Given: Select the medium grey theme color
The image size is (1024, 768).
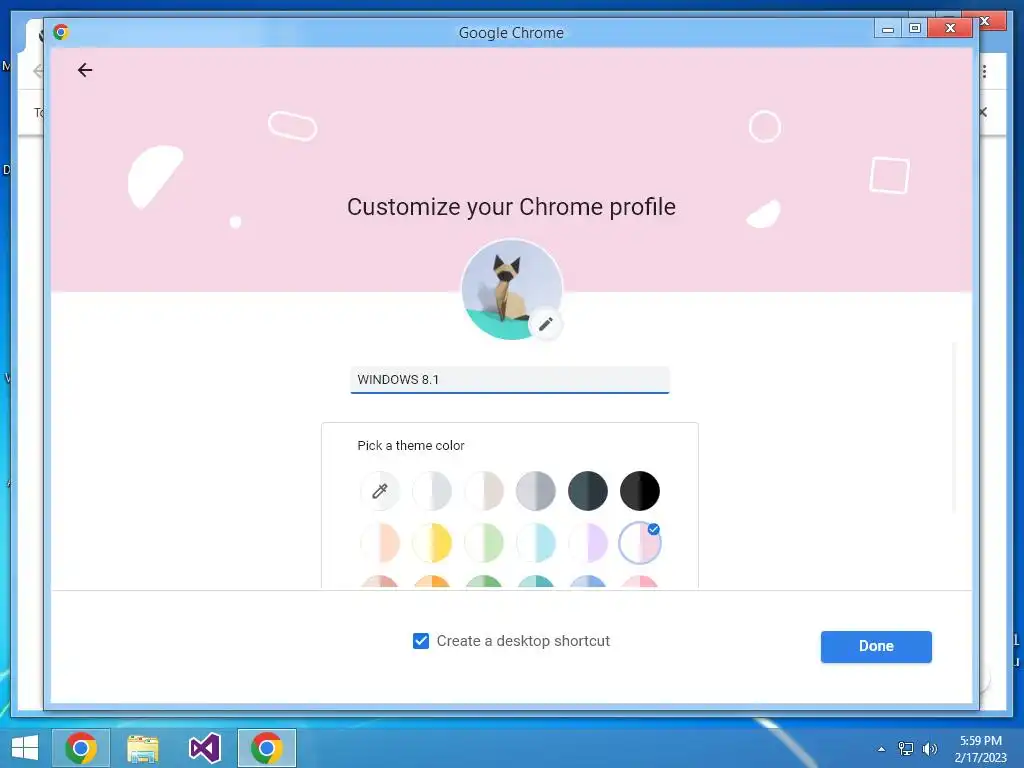Looking at the screenshot, I should click(x=536, y=490).
